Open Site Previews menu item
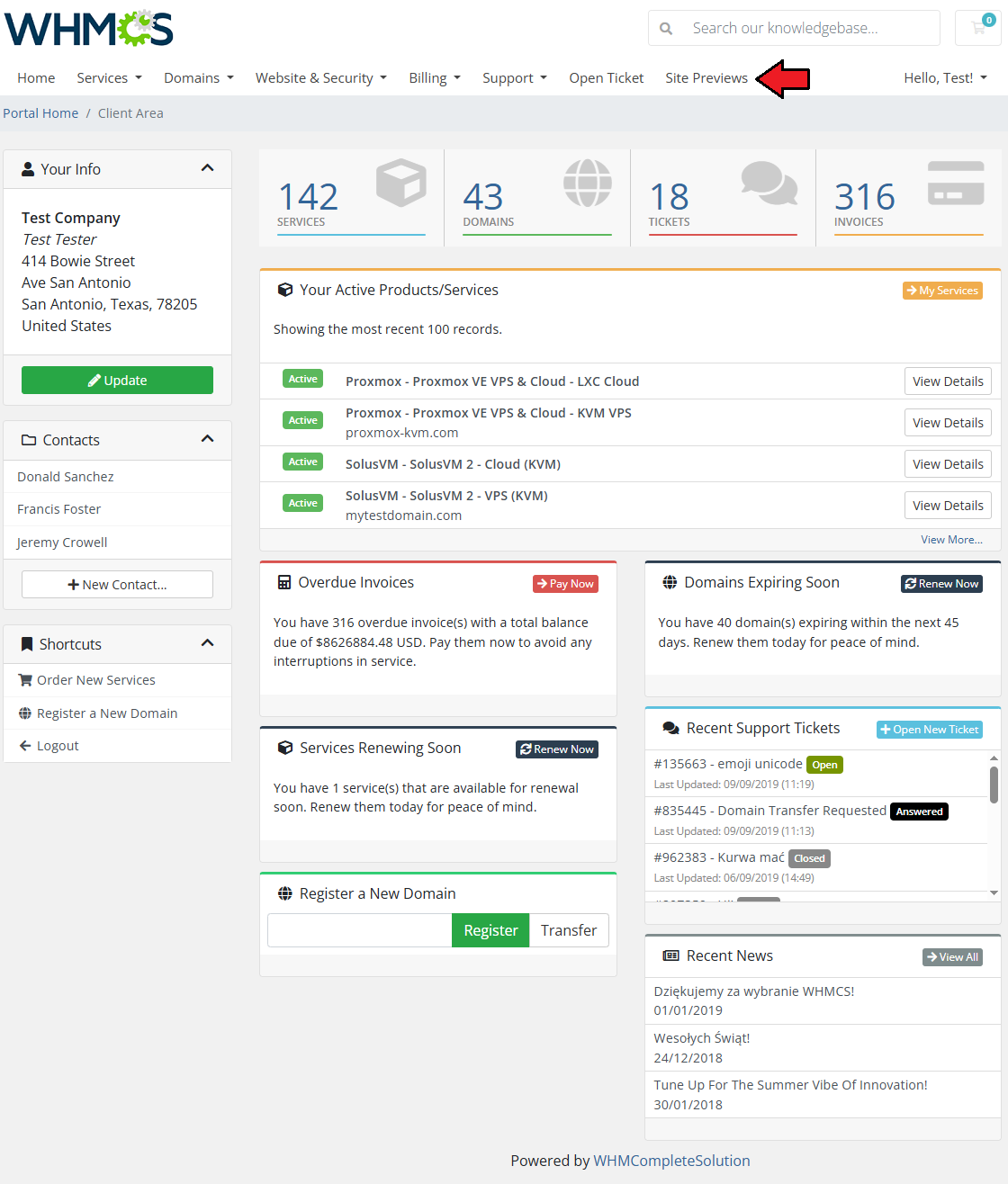Screen dimensions: 1008x1184 706,78
